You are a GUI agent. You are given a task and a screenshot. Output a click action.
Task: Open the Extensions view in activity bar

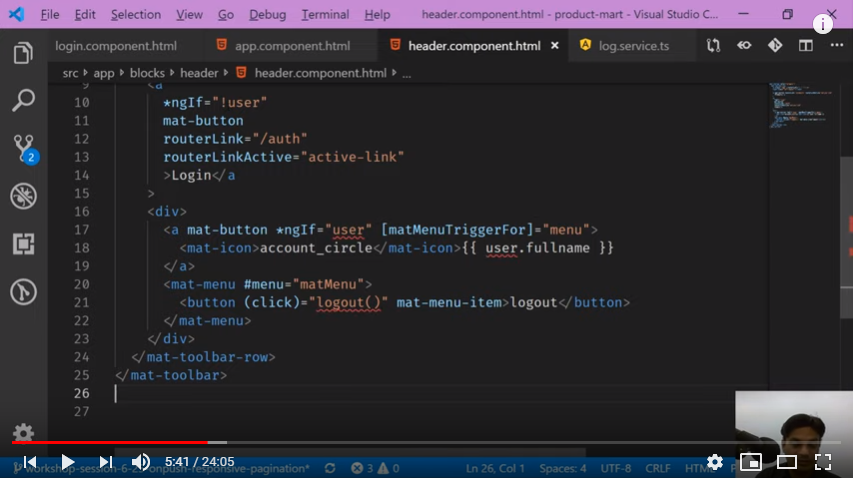click(23, 244)
